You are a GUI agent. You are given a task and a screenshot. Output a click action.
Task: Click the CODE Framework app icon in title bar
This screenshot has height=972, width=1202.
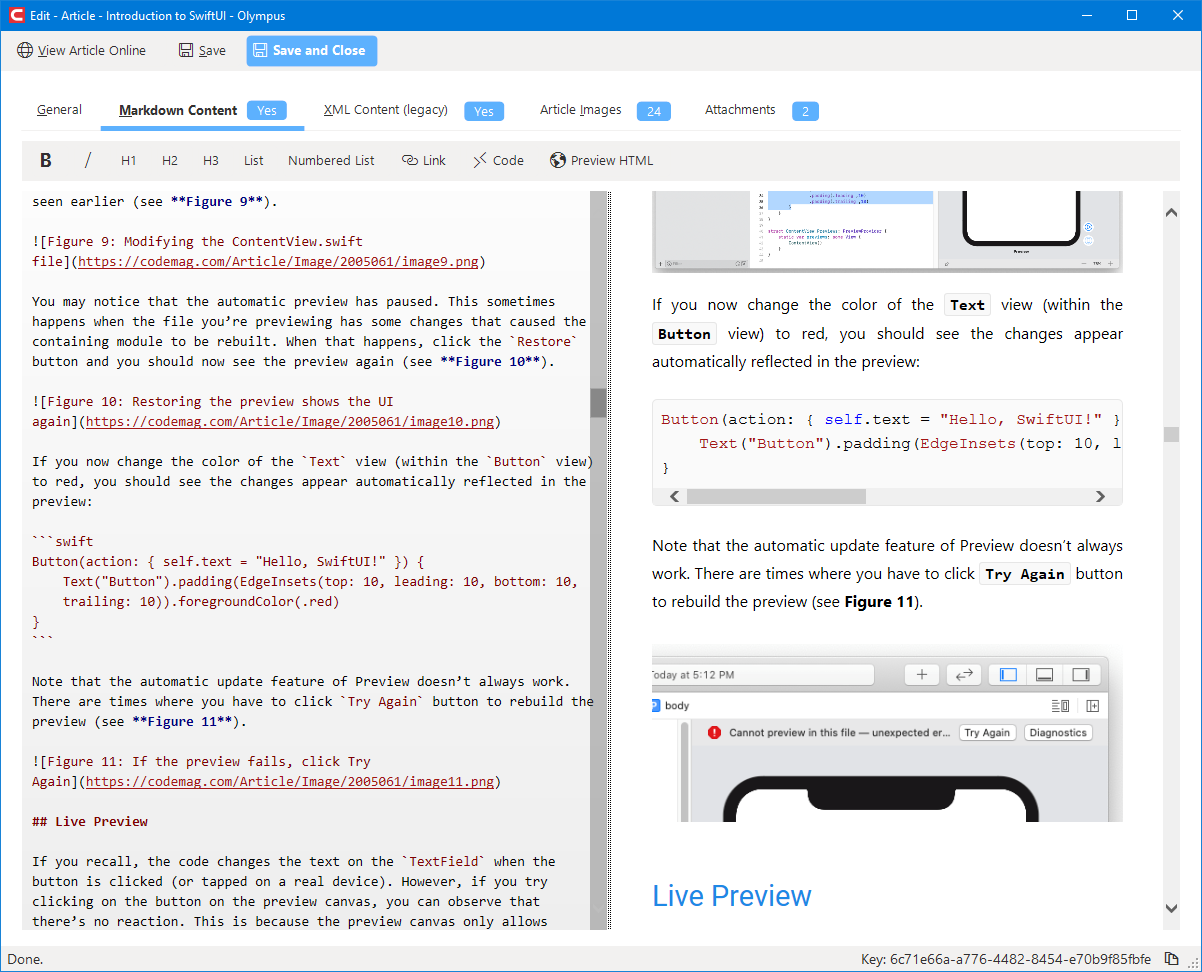(x=16, y=15)
